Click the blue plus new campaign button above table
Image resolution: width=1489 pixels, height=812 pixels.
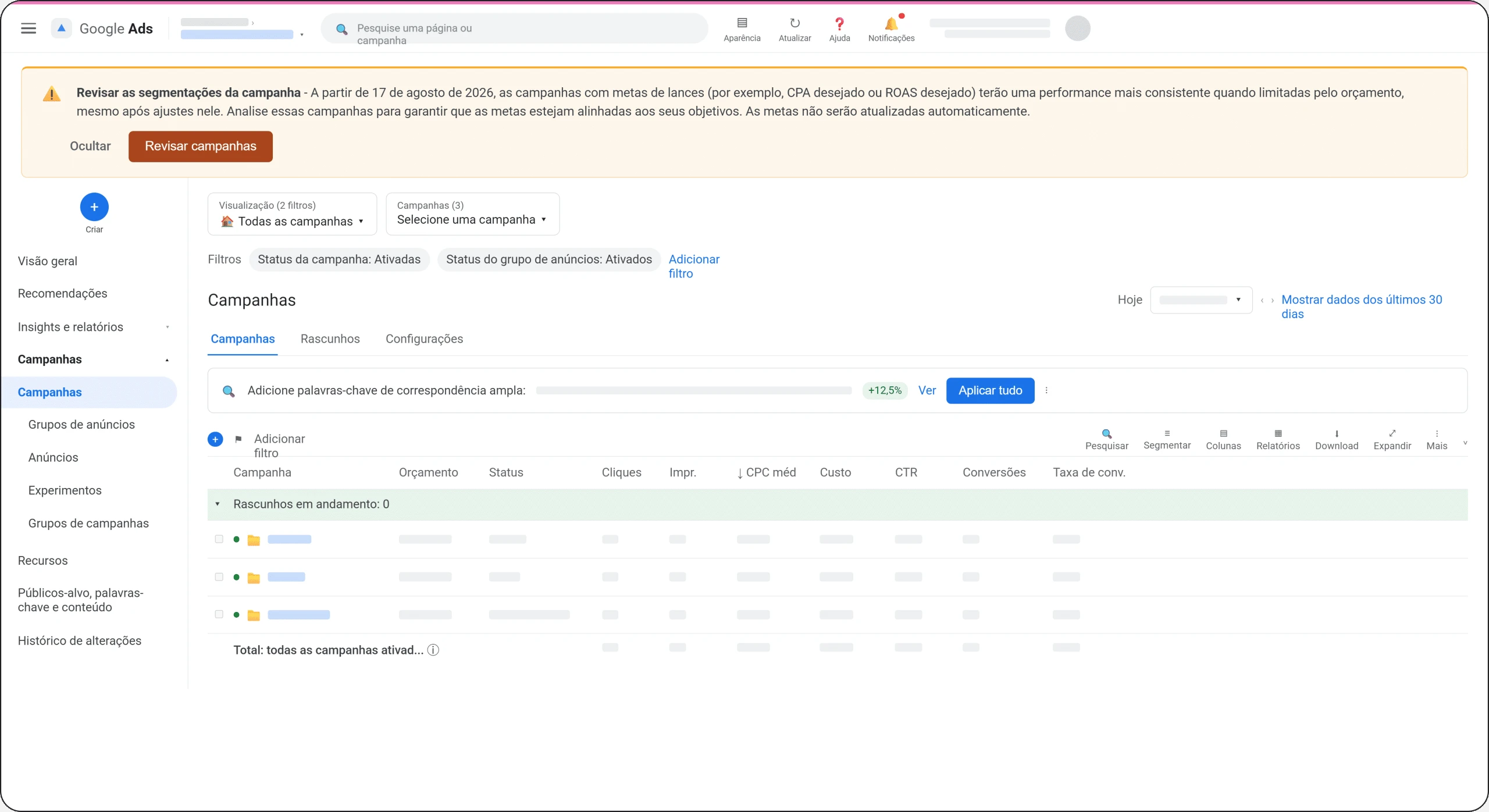point(215,439)
